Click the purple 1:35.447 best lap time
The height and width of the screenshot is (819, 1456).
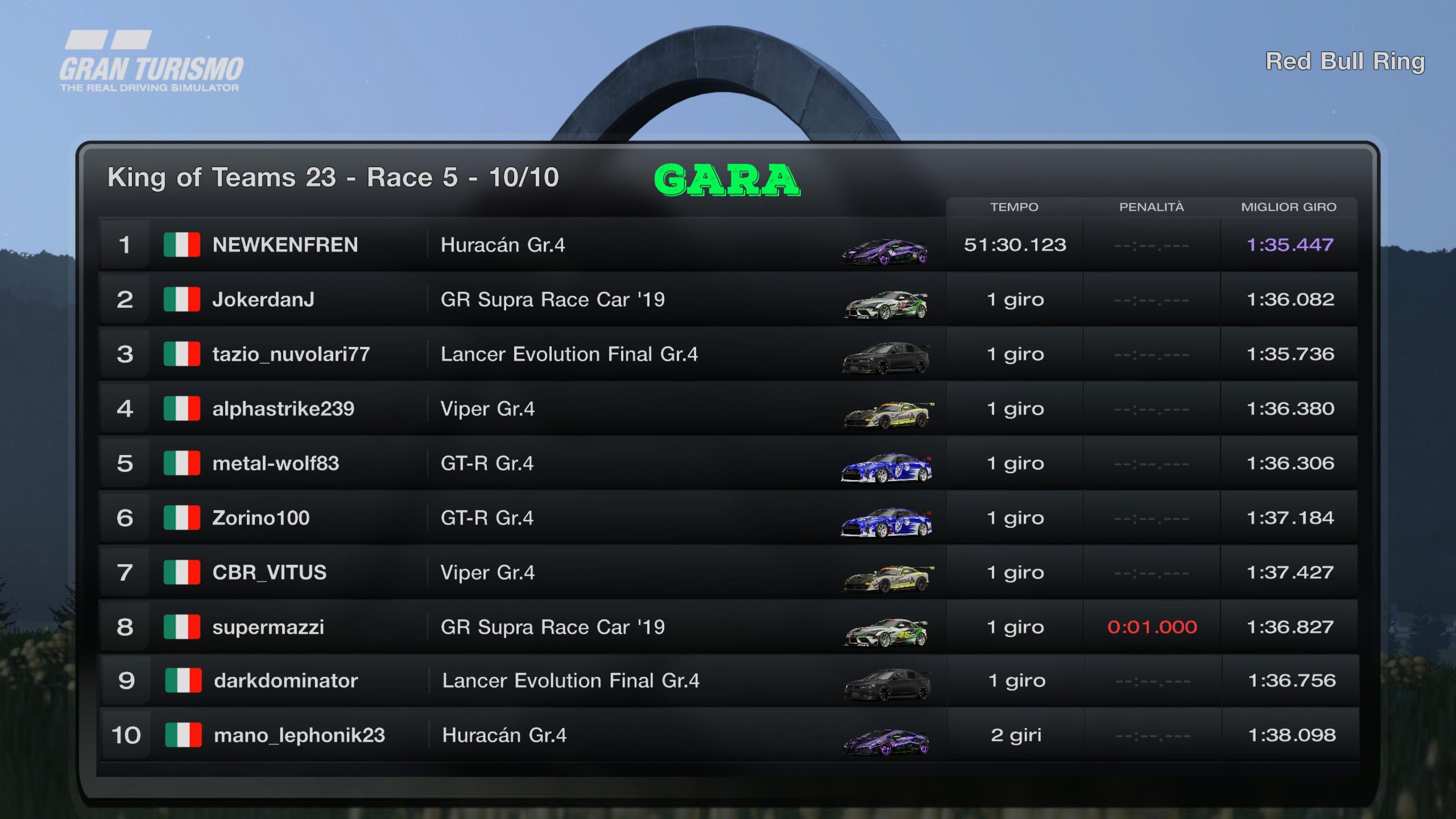click(1289, 245)
